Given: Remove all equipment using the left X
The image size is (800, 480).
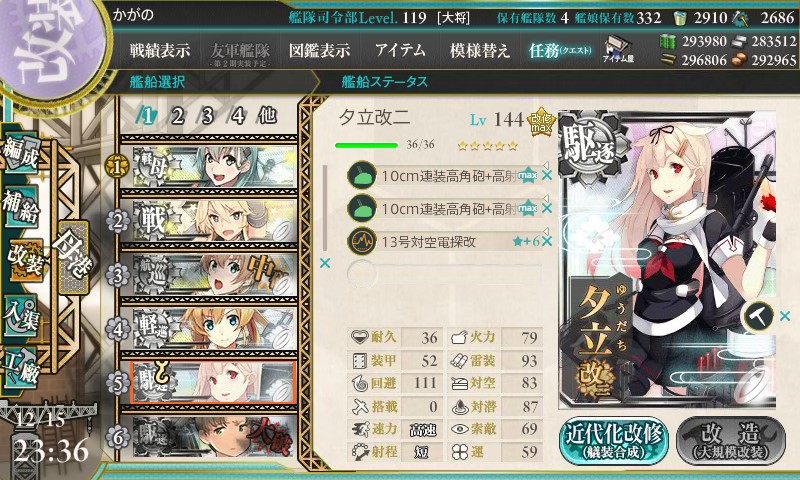Looking at the screenshot, I should click(x=324, y=263).
